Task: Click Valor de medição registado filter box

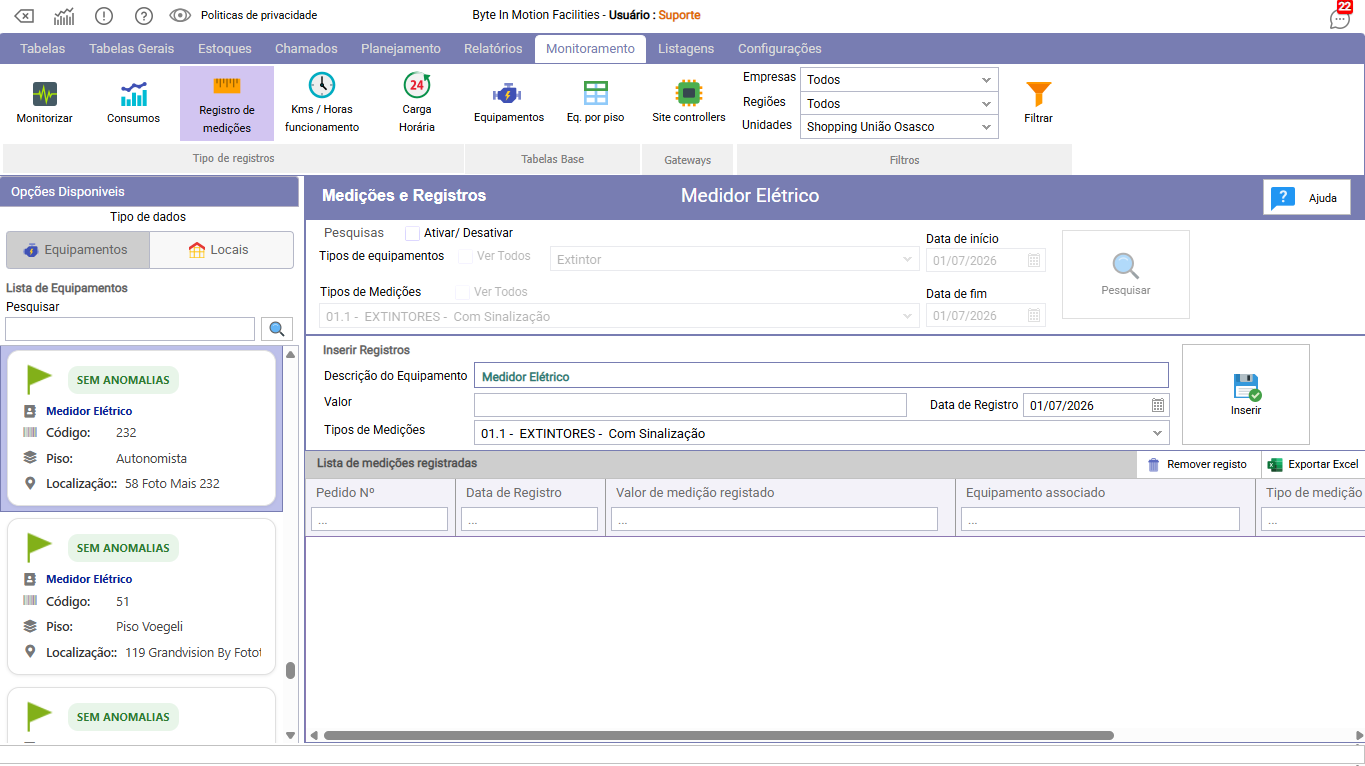Action: pyautogui.click(x=774, y=518)
